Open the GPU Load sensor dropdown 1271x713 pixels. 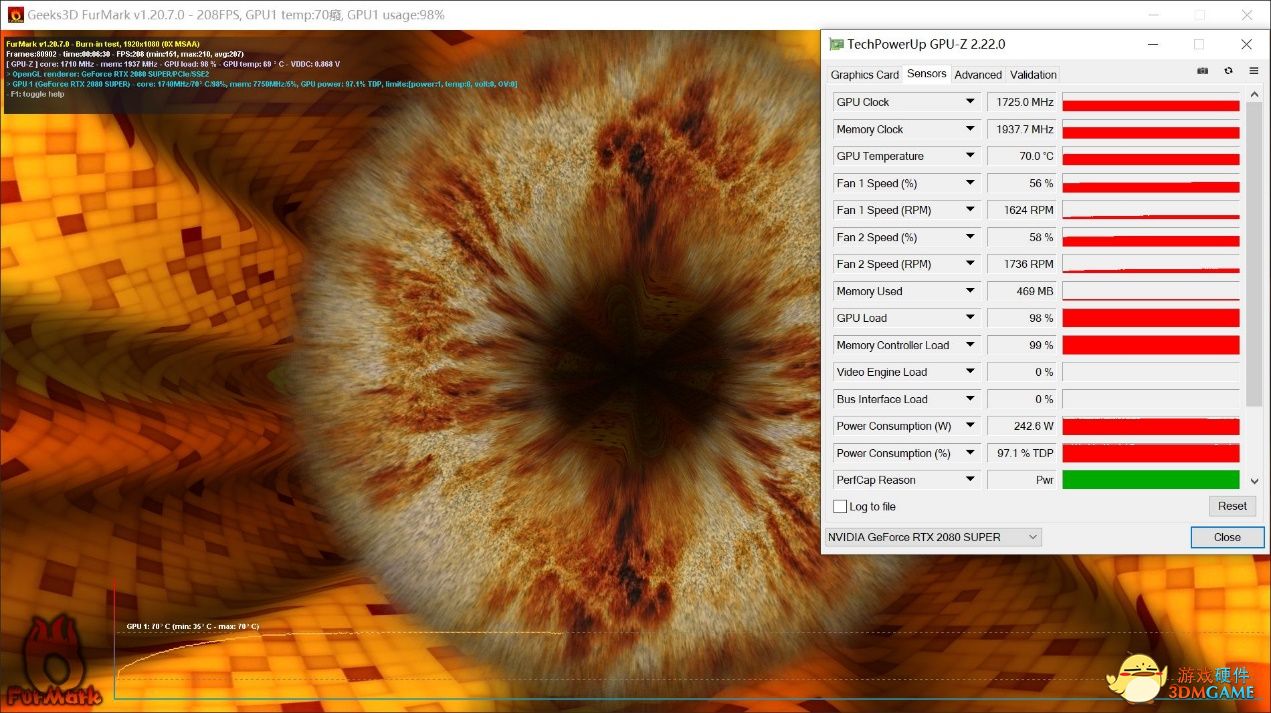970,318
